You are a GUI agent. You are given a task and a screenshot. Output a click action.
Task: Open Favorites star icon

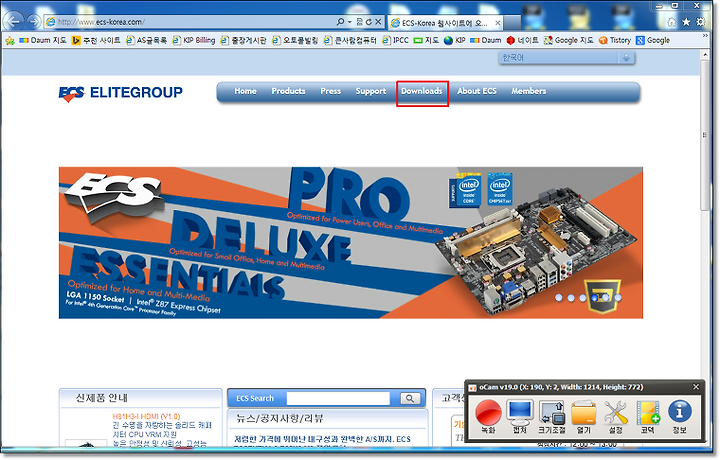(686, 22)
